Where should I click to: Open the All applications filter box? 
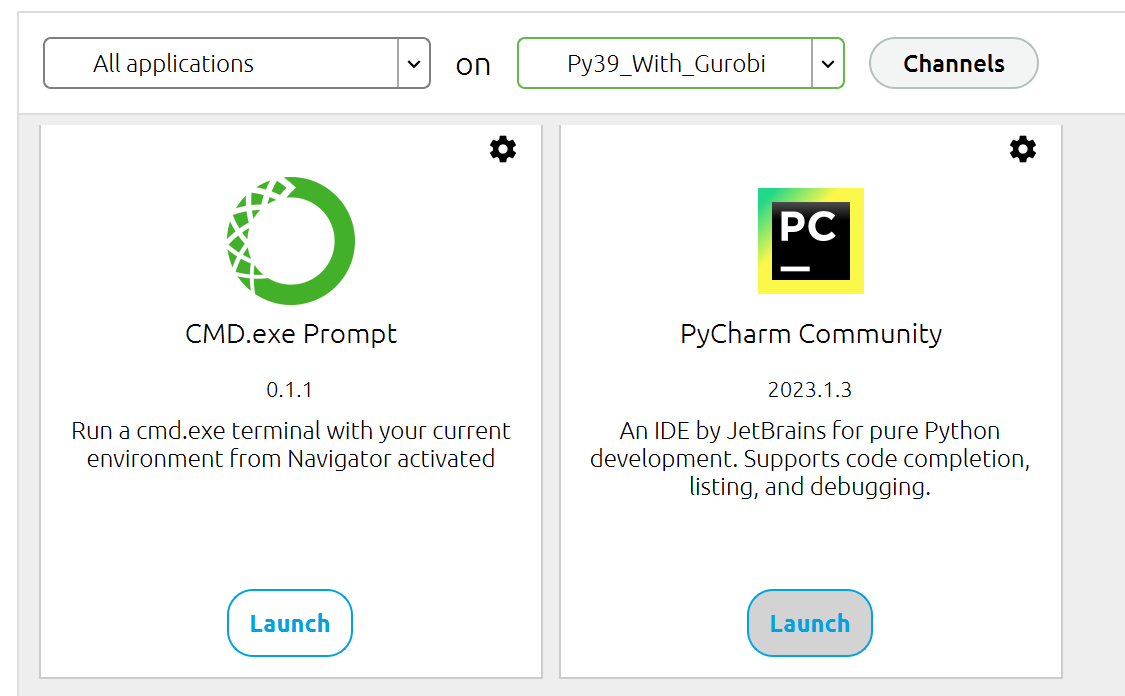tap(221, 64)
